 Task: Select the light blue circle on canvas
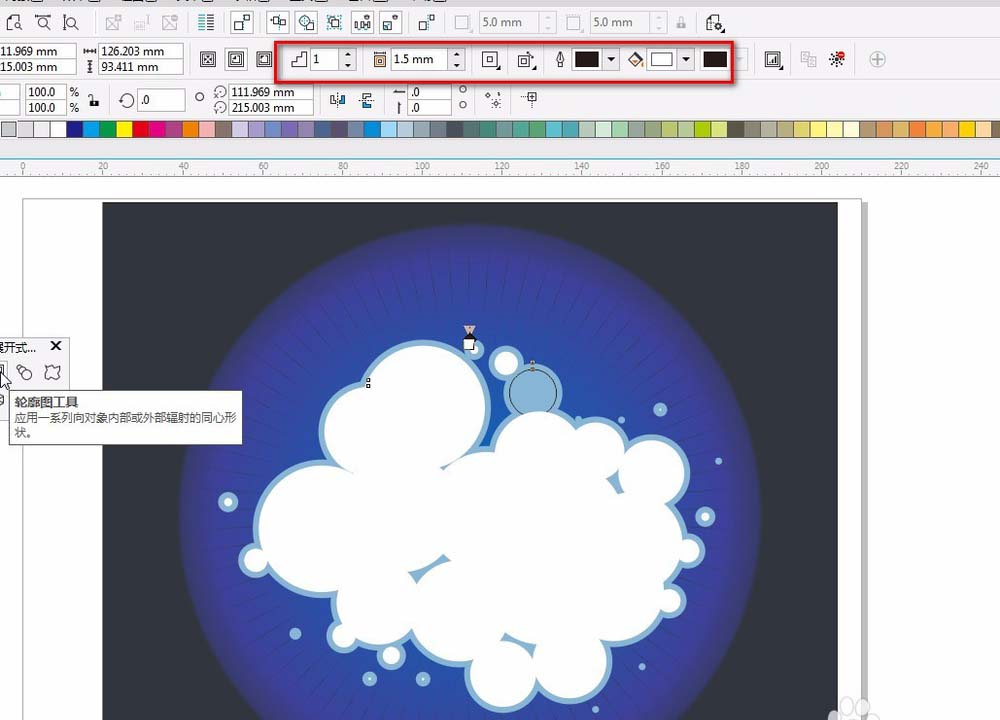click(533, 392)
